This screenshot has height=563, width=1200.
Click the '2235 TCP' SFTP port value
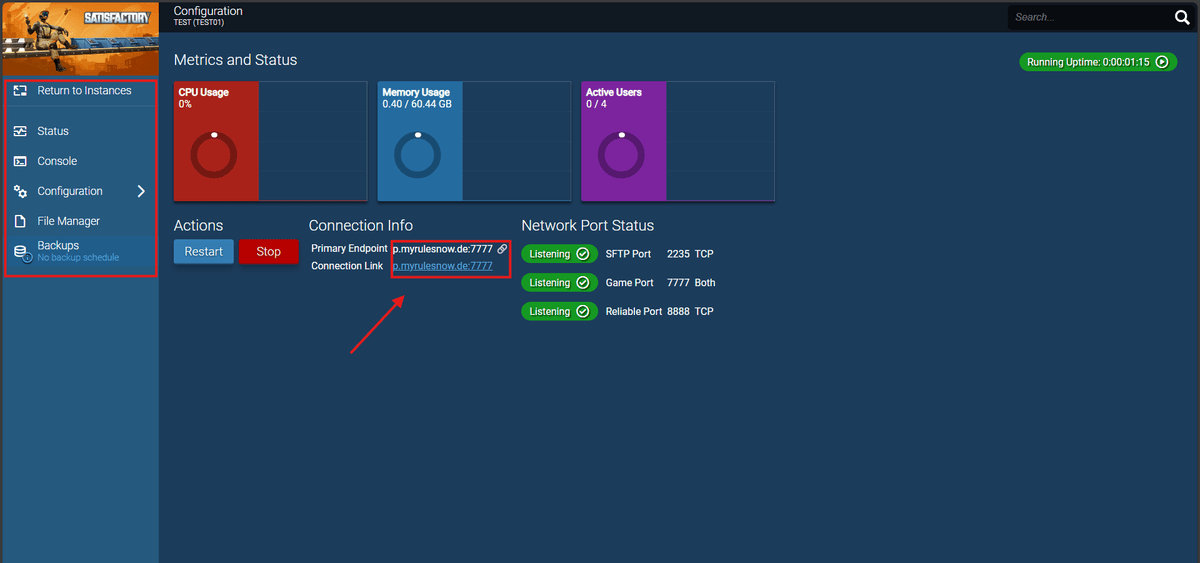click(690, 254)
